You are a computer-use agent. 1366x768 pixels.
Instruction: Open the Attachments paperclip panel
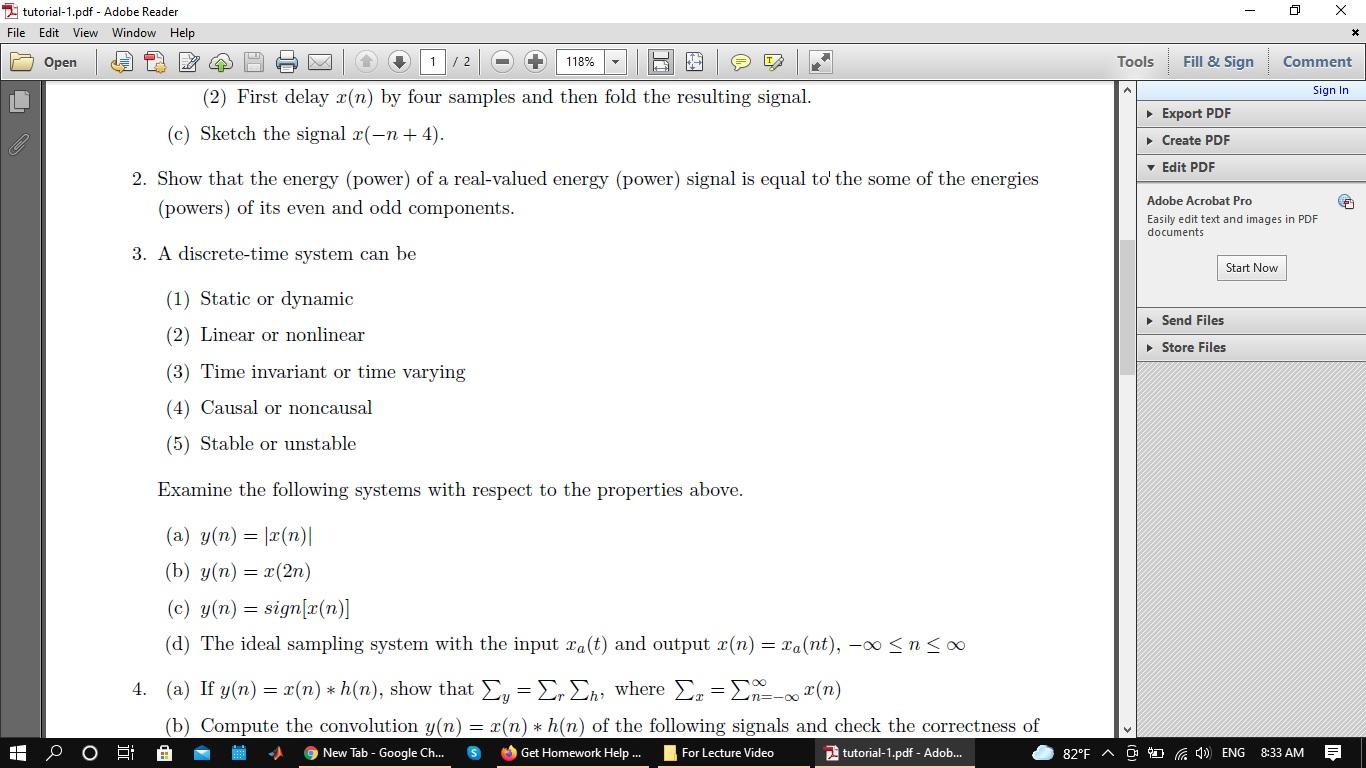[x=18, y=145]
